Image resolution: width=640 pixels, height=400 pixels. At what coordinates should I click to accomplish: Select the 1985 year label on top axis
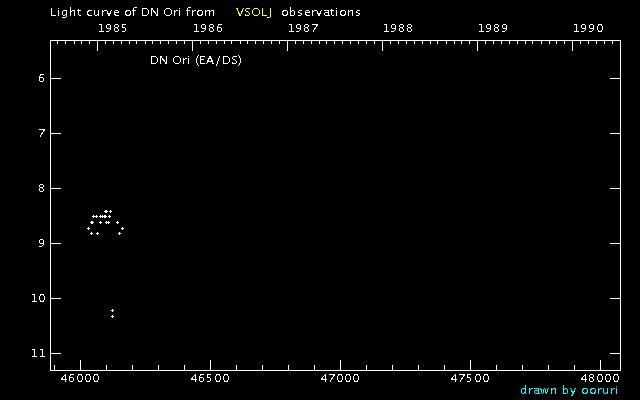point(111,29)
